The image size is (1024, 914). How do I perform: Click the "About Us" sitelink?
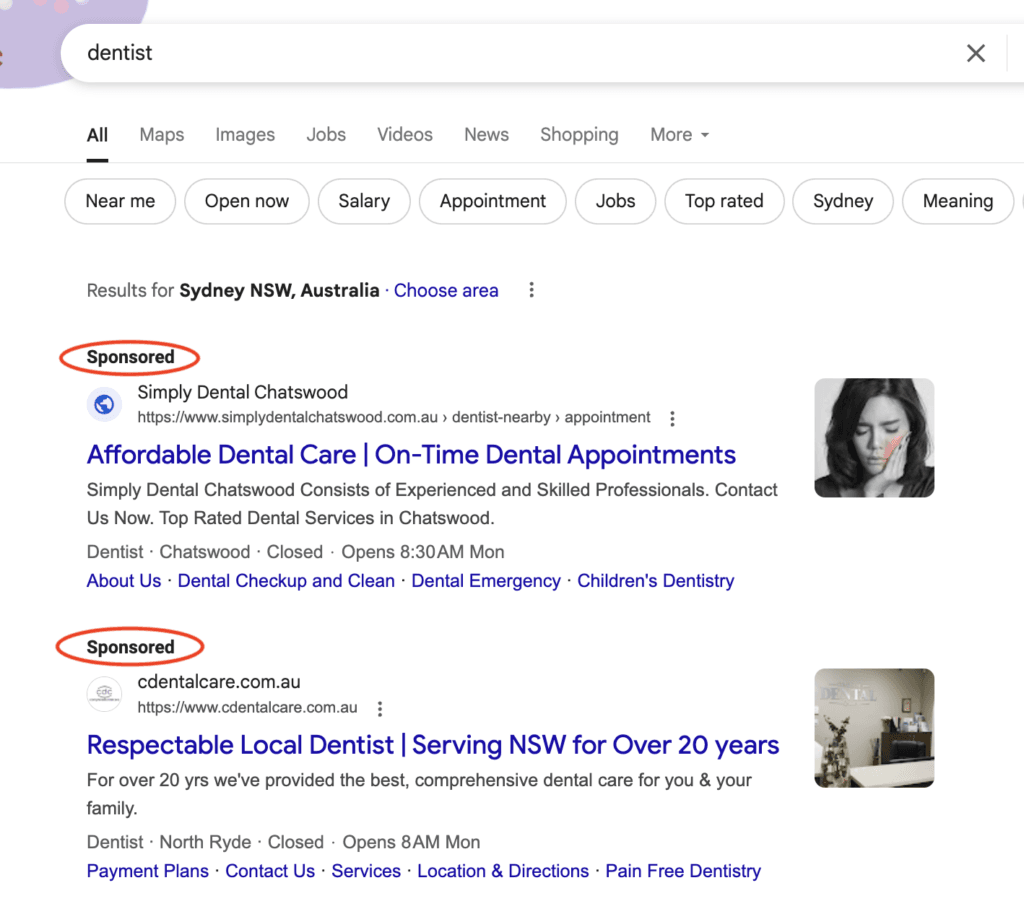[124, 581]
